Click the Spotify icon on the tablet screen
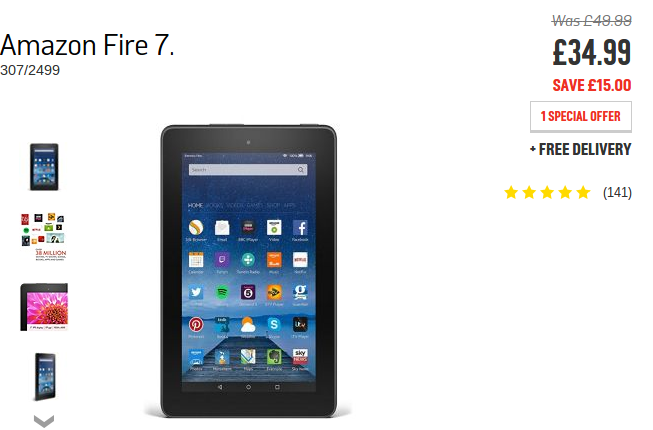 click(222, 292)
